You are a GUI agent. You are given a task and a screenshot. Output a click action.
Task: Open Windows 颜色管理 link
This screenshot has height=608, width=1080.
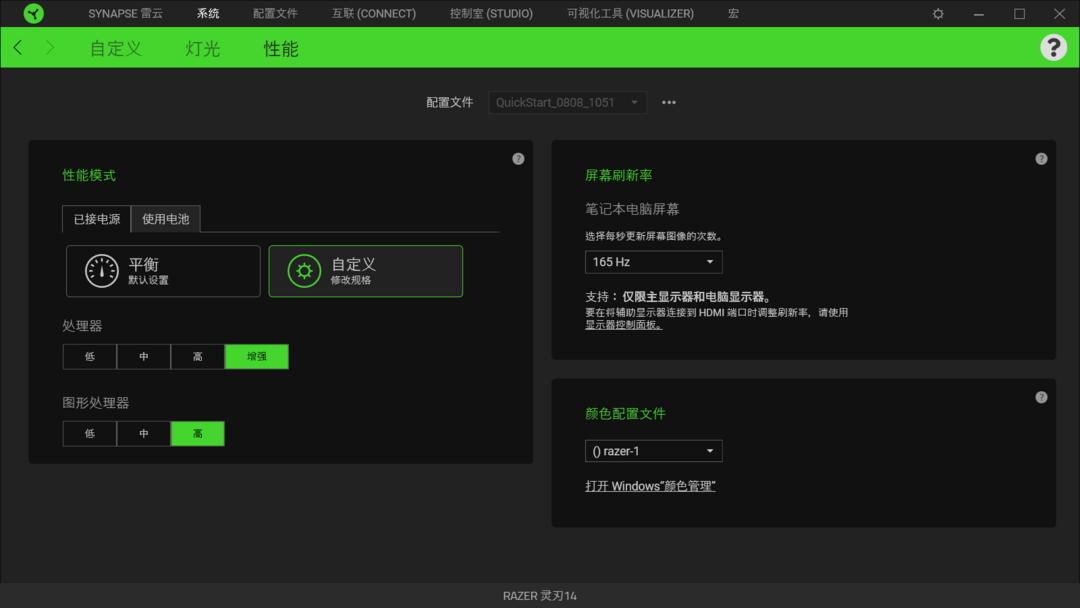pos(651,485)
